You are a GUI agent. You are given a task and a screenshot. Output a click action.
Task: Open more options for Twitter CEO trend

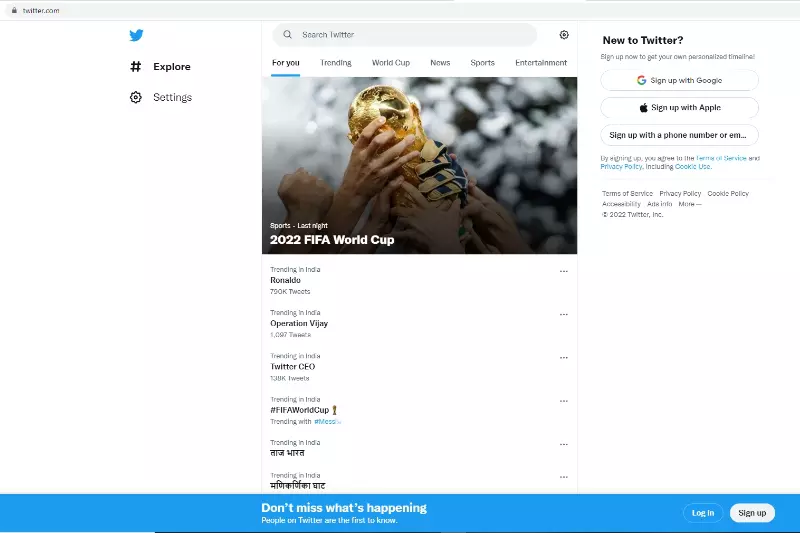pos(564,358)
